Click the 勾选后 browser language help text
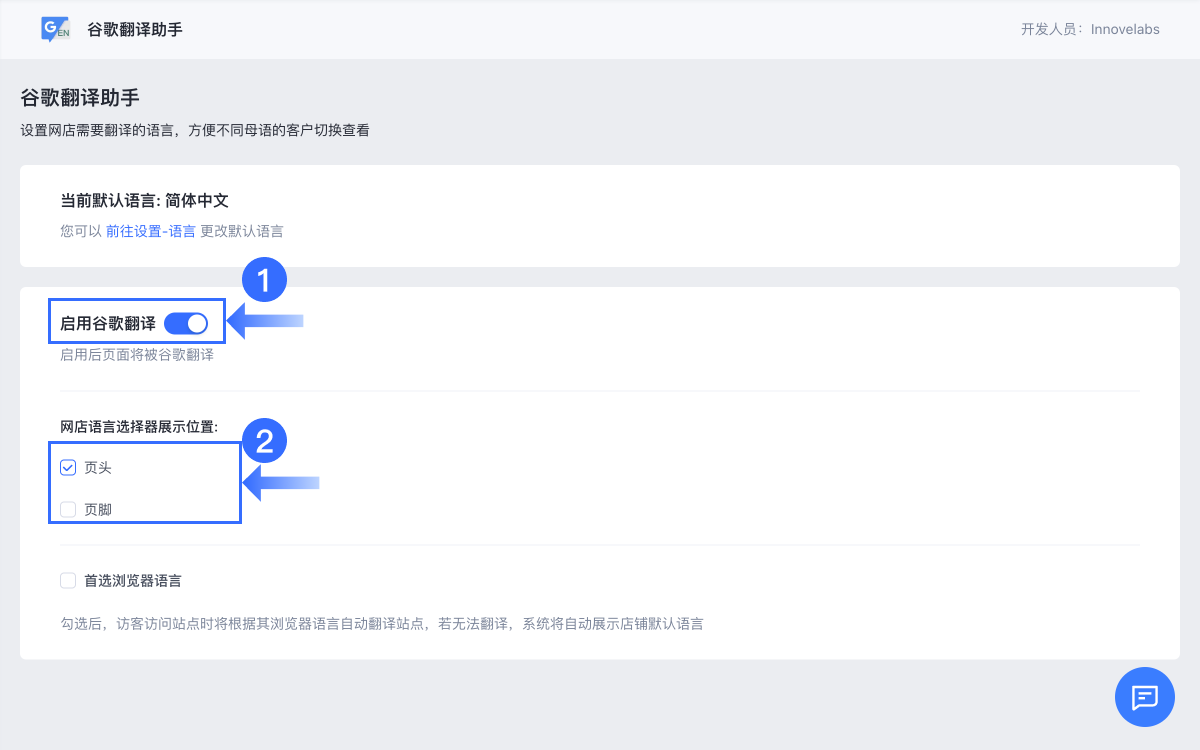Viewport: 1200px width, 750px height. (x=382, y=623)
